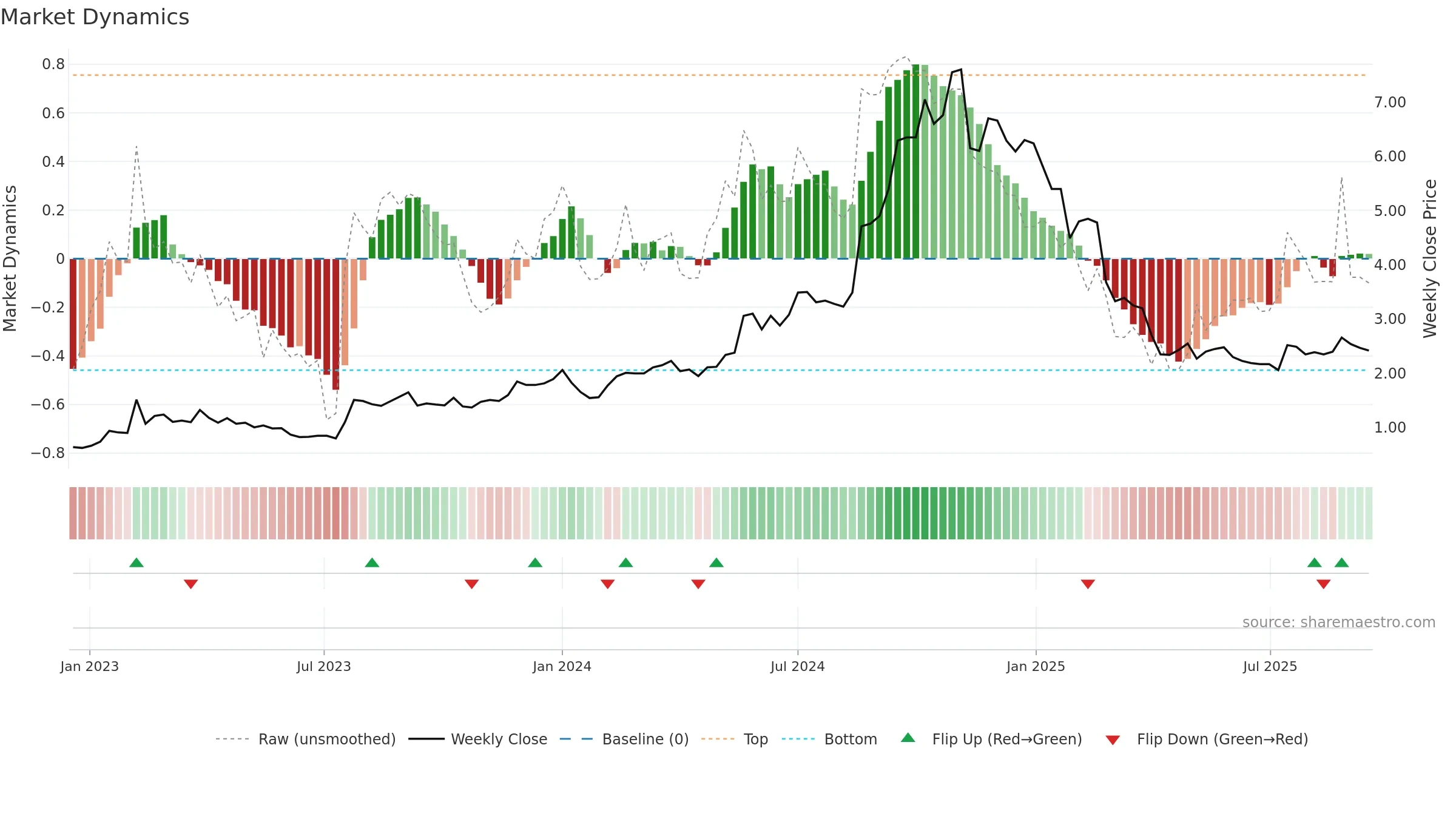Click the 0.8 left axis tick

tap(53, 64)
